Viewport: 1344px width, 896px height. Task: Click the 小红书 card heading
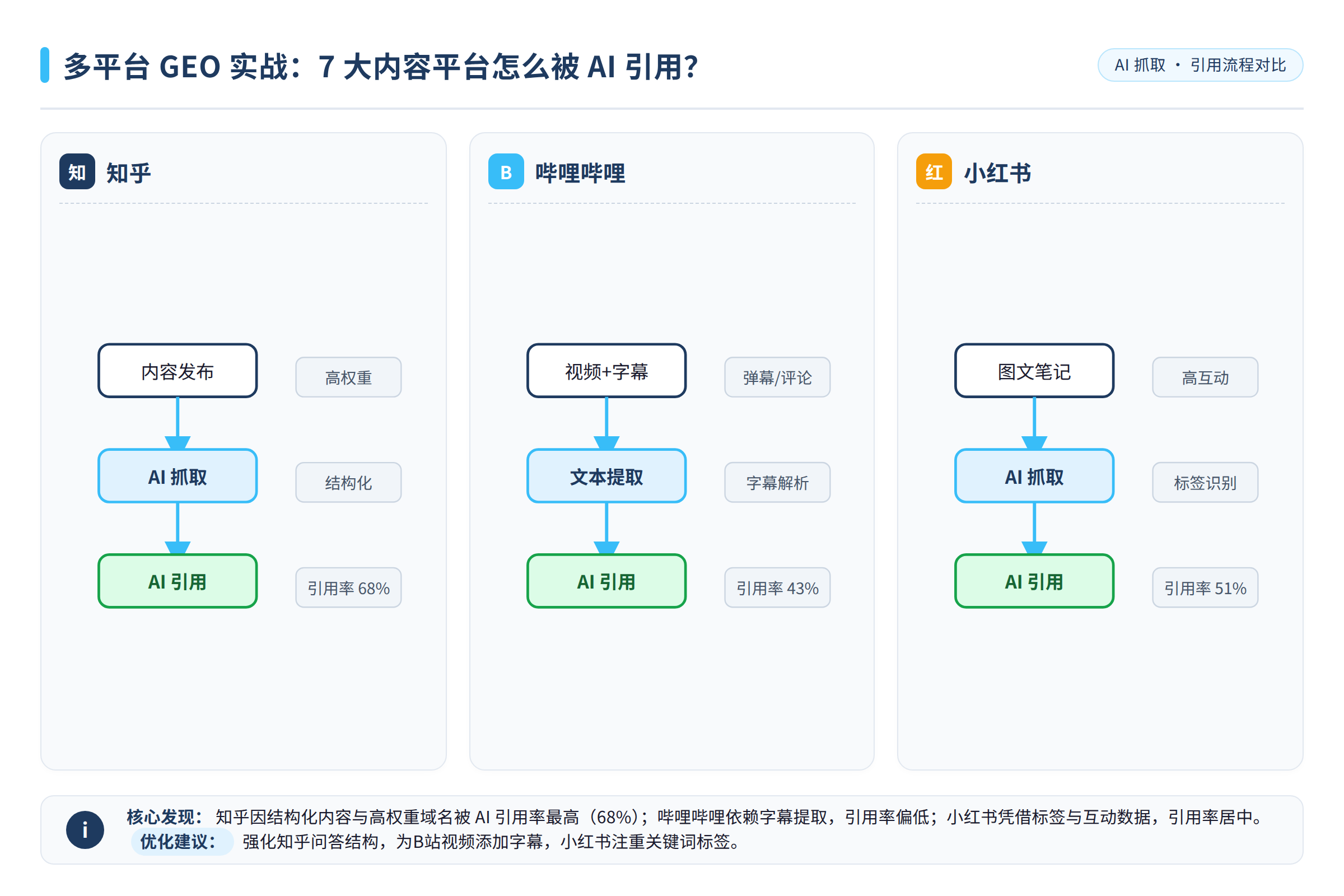tap(997, 172)
